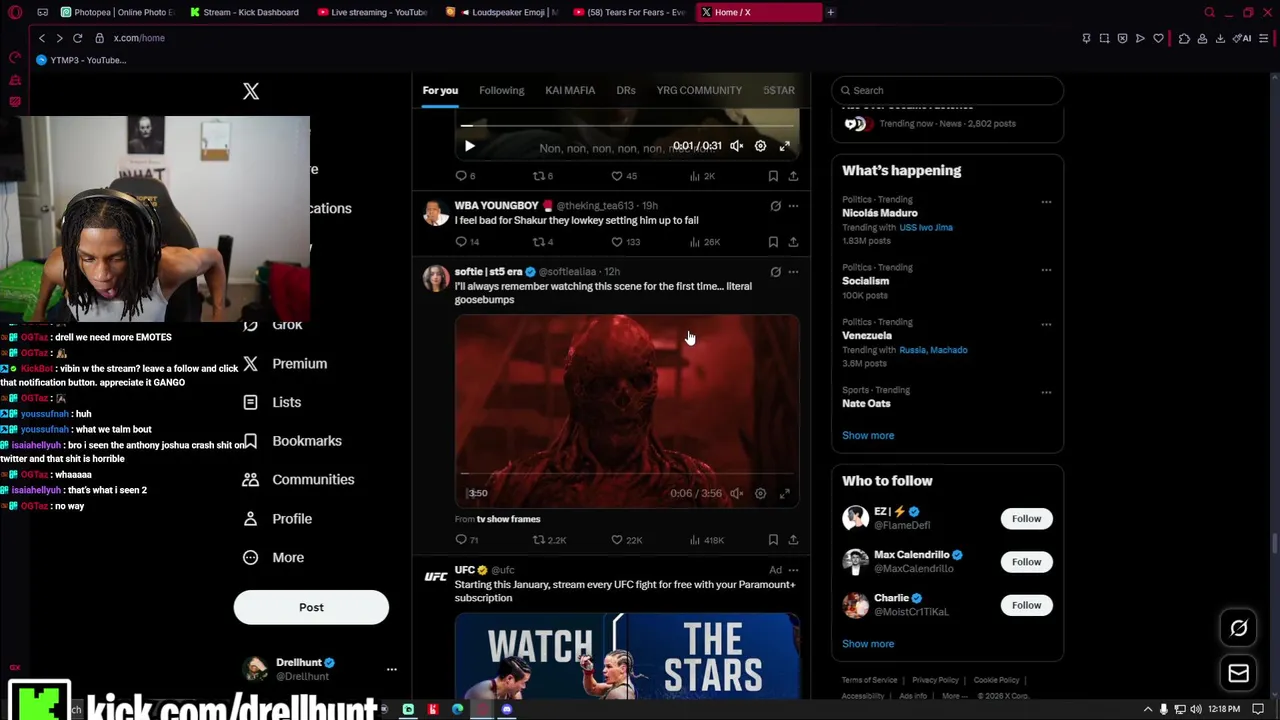Switch to the Following tab

[x=501, y=90]
